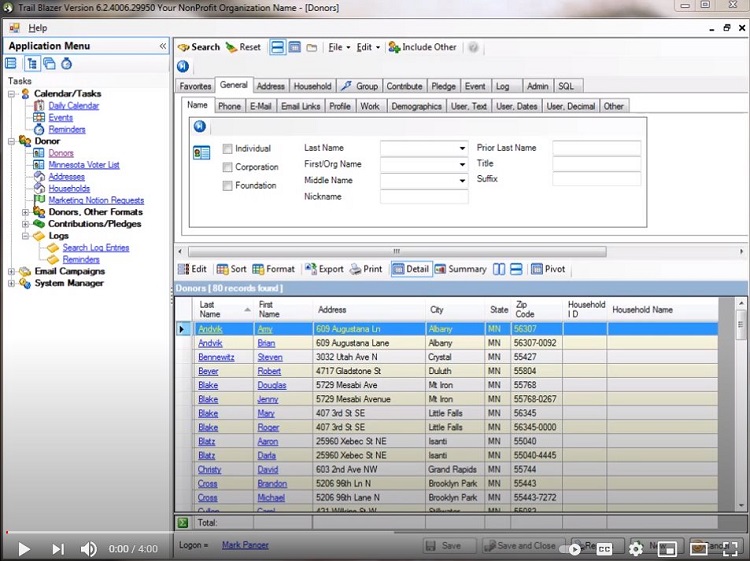Open the Pivot view

(x=548, y=269)
